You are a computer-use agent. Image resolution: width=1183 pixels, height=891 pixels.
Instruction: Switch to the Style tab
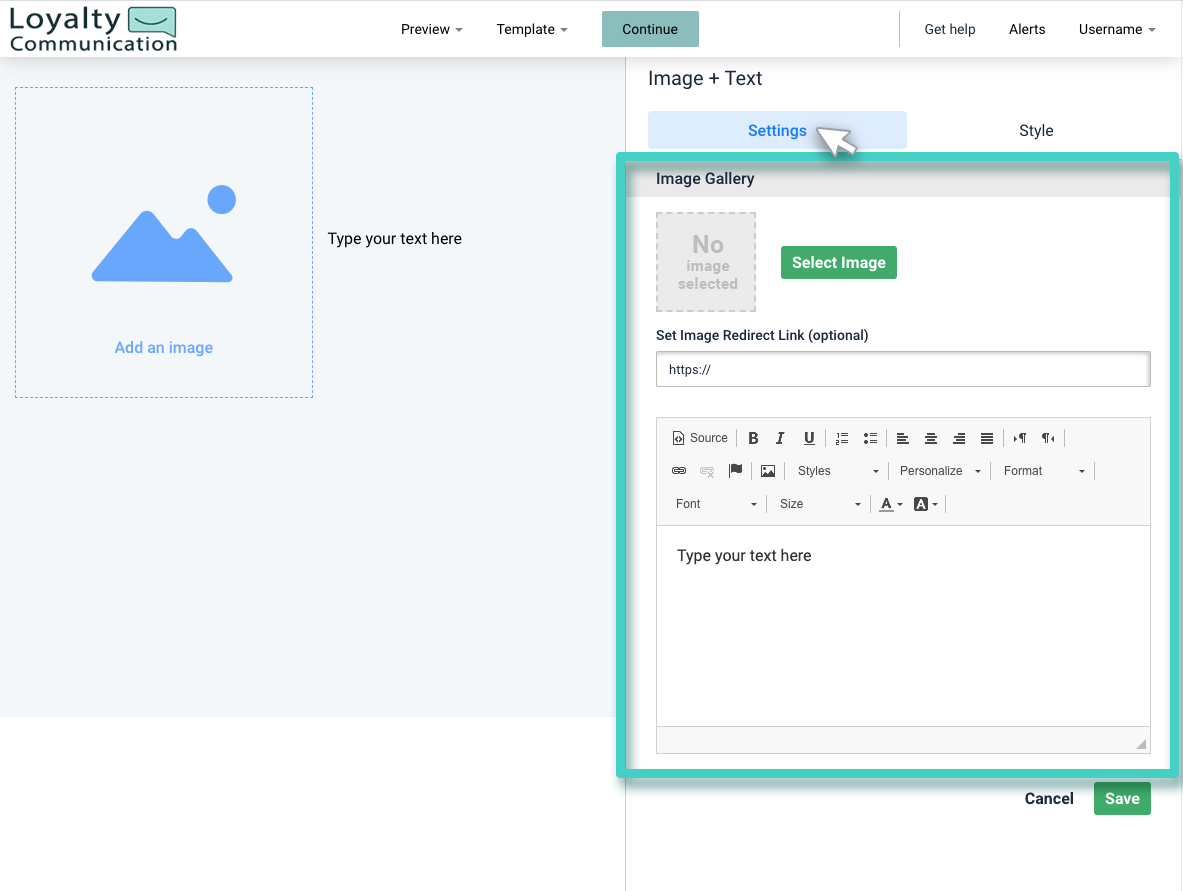coord(1036,130)
